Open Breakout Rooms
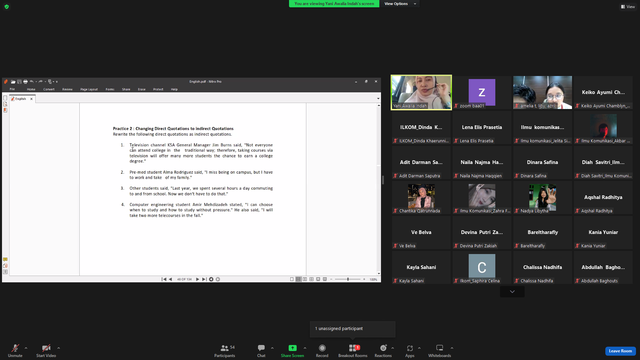 click(x=353, y=350)
